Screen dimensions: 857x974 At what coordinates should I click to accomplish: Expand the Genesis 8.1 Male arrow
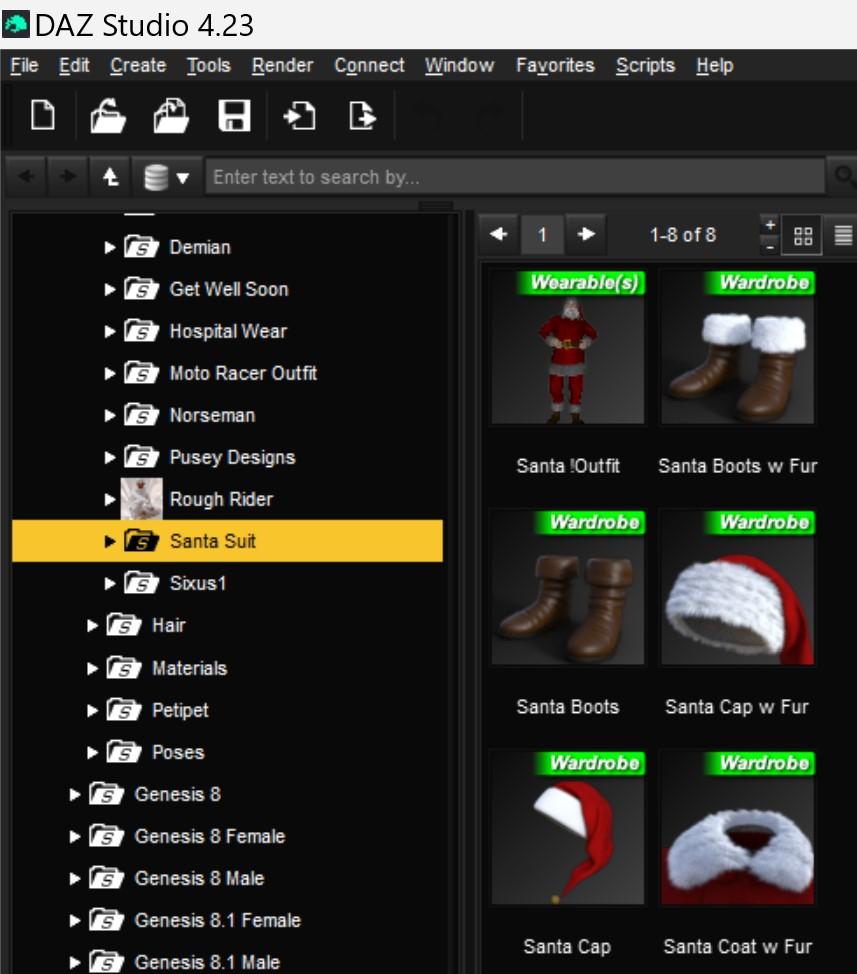75,962
